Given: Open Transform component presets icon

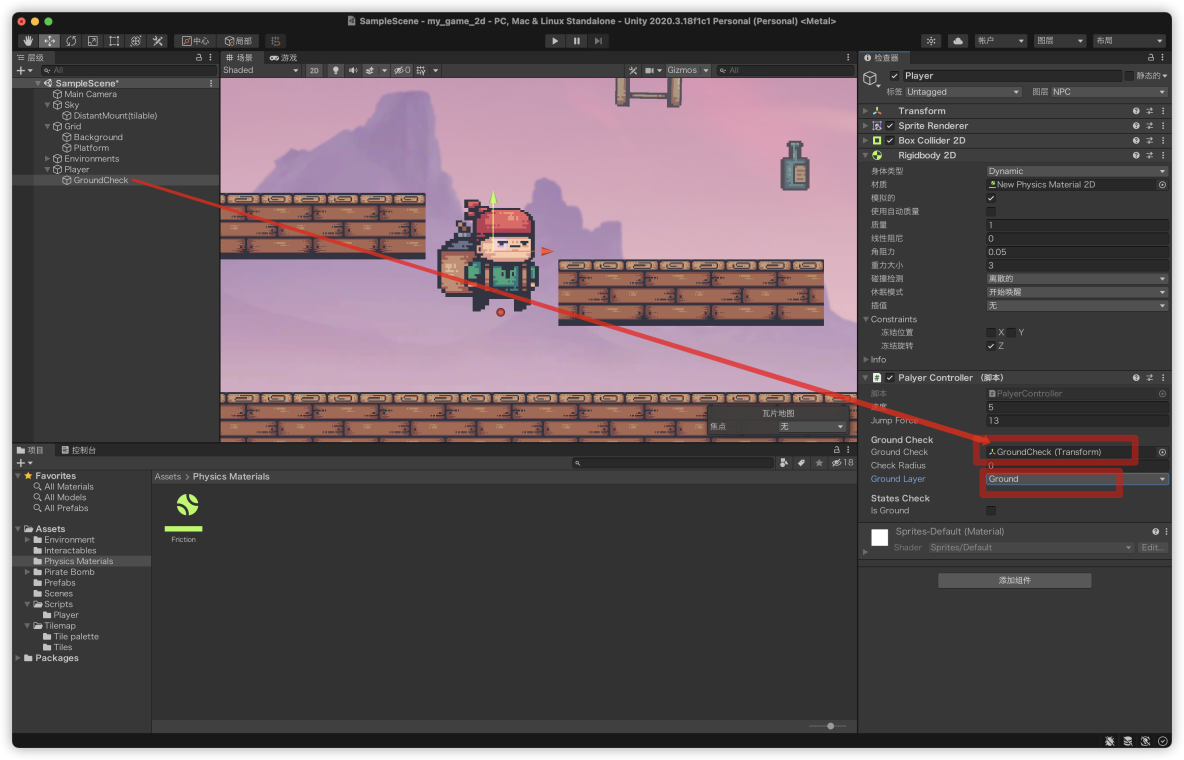Looking at the screenshot, I should click(1149, 111).
